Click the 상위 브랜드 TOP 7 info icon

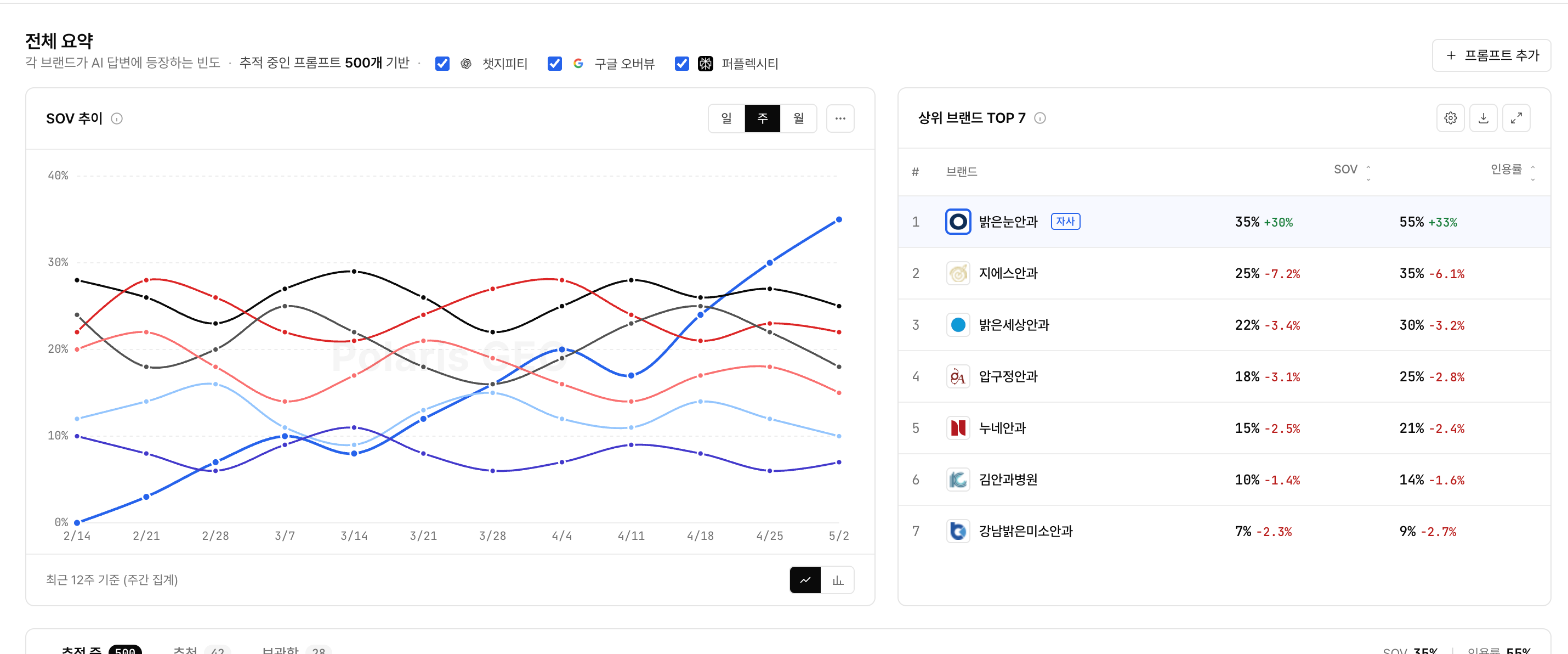coord(1039,118)
